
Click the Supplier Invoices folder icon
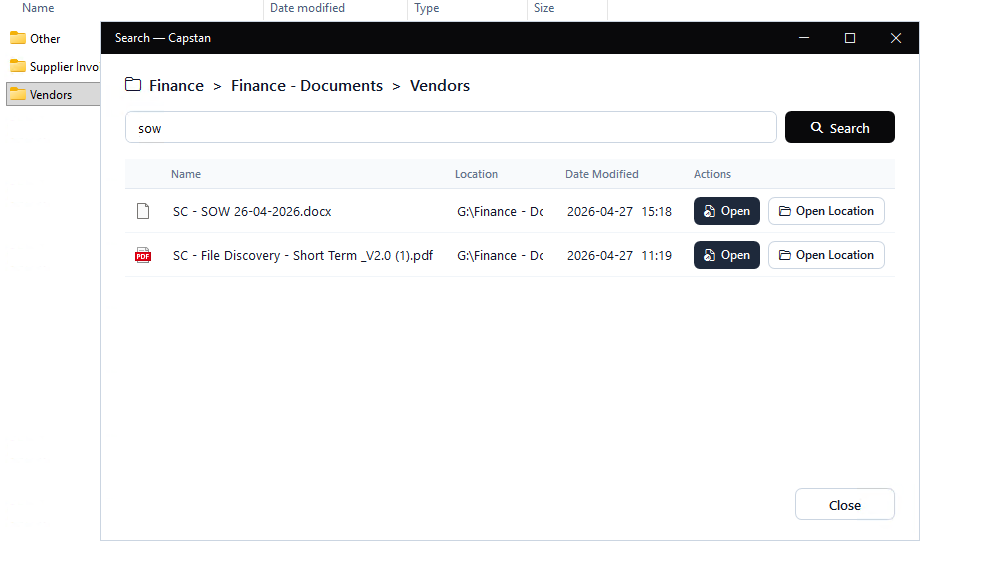tap(18, 66)
